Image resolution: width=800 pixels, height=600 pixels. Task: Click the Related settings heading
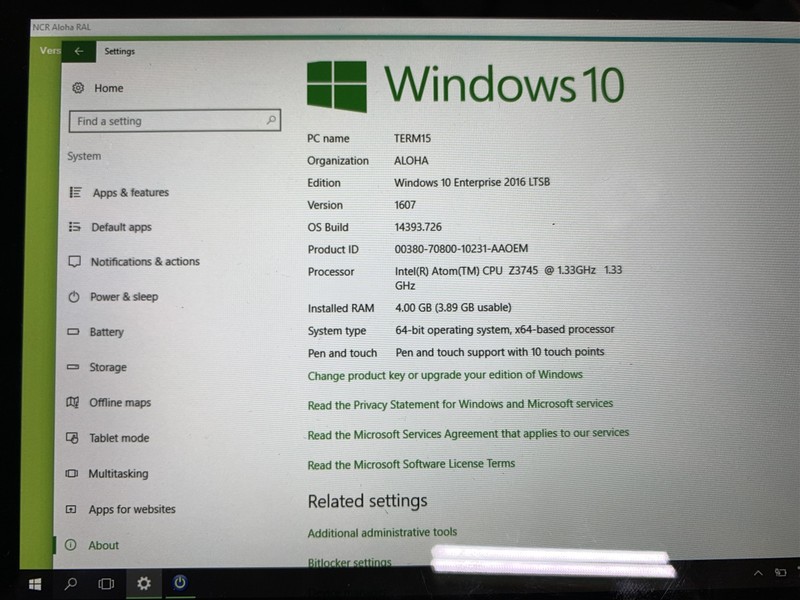click(x=367, y=502)
